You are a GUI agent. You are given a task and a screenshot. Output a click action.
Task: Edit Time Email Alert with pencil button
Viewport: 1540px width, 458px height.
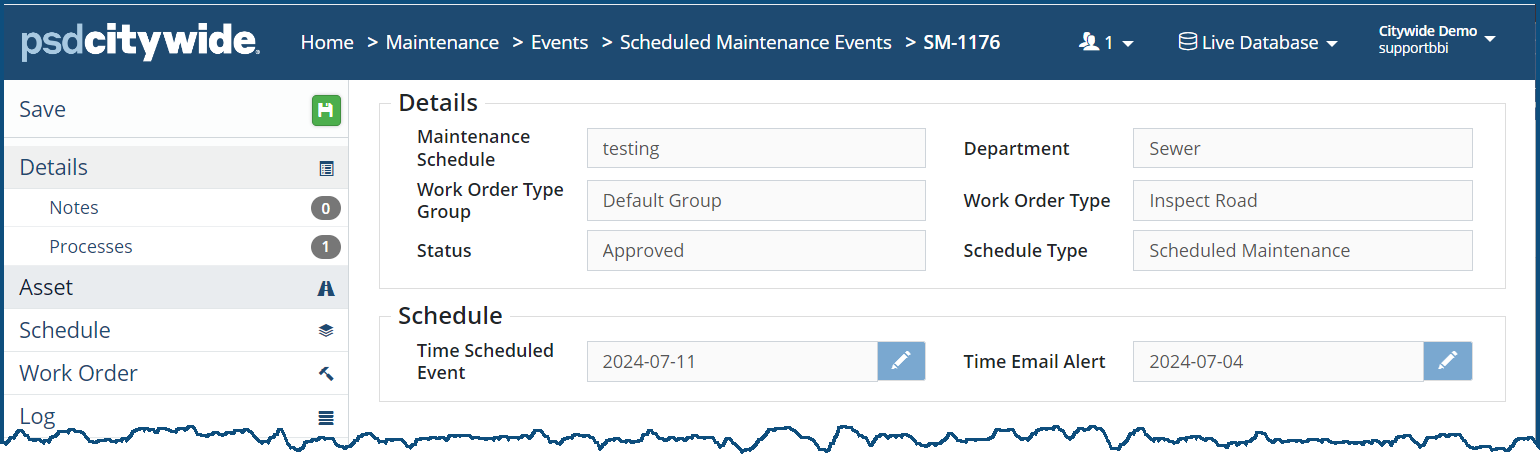(x=1447, y=361)
